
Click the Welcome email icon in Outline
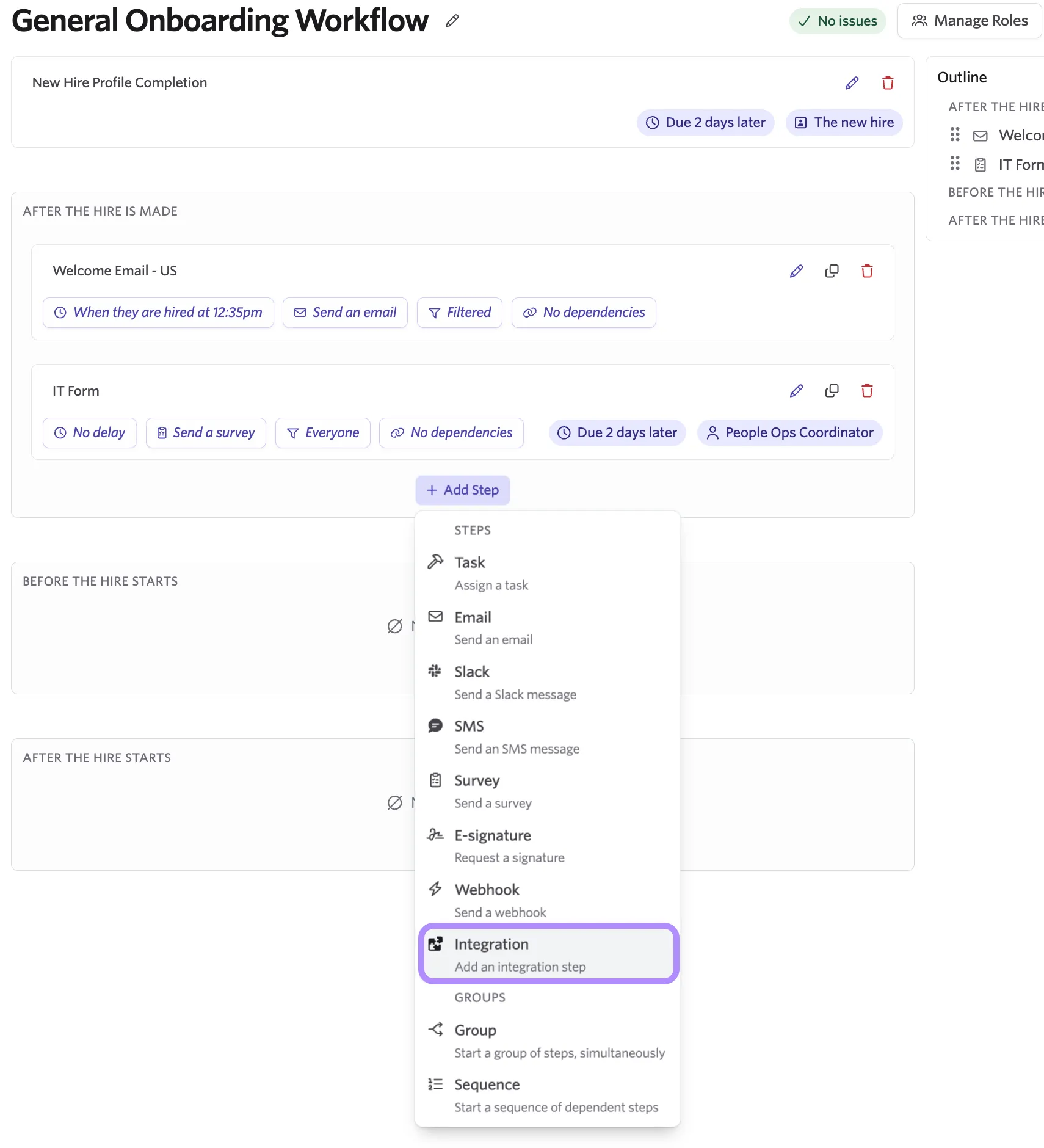click(981, 136)
